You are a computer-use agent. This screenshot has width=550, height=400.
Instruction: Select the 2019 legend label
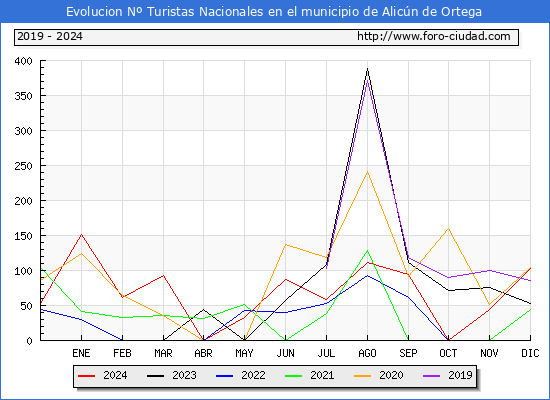coord(460,375)
